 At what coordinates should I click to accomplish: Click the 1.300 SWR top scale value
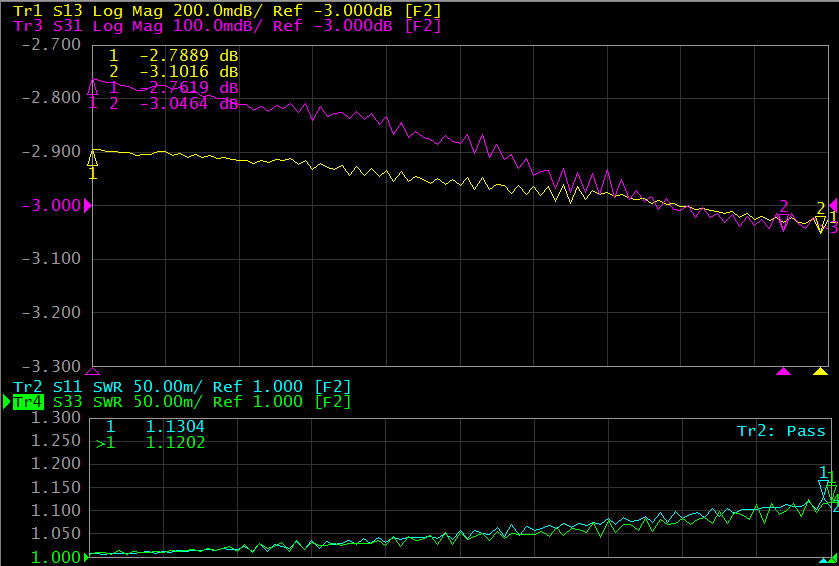56,417
